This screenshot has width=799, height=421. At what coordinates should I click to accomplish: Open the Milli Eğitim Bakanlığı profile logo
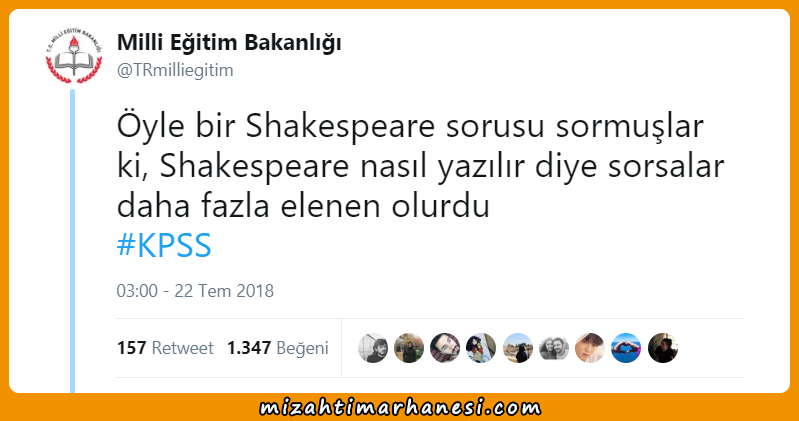(x=74, y=56)
